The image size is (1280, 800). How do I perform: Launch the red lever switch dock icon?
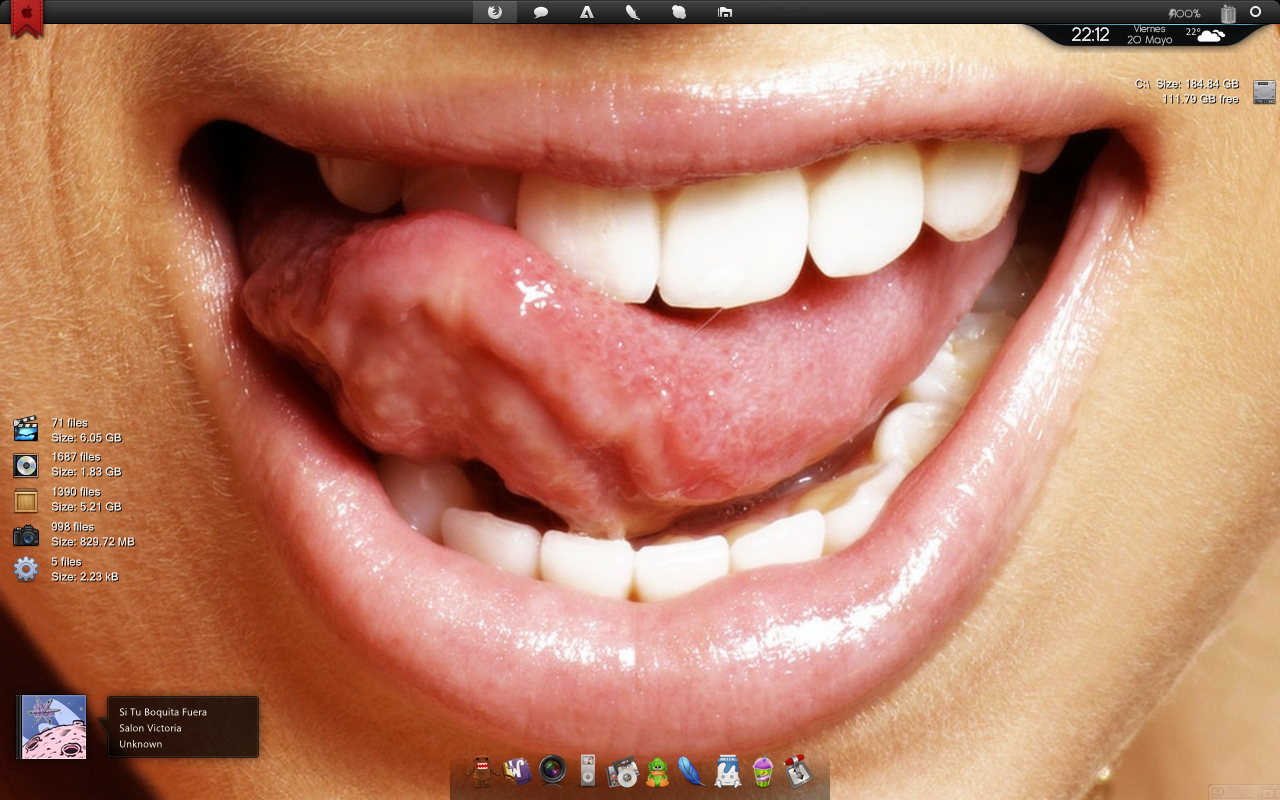797,771
